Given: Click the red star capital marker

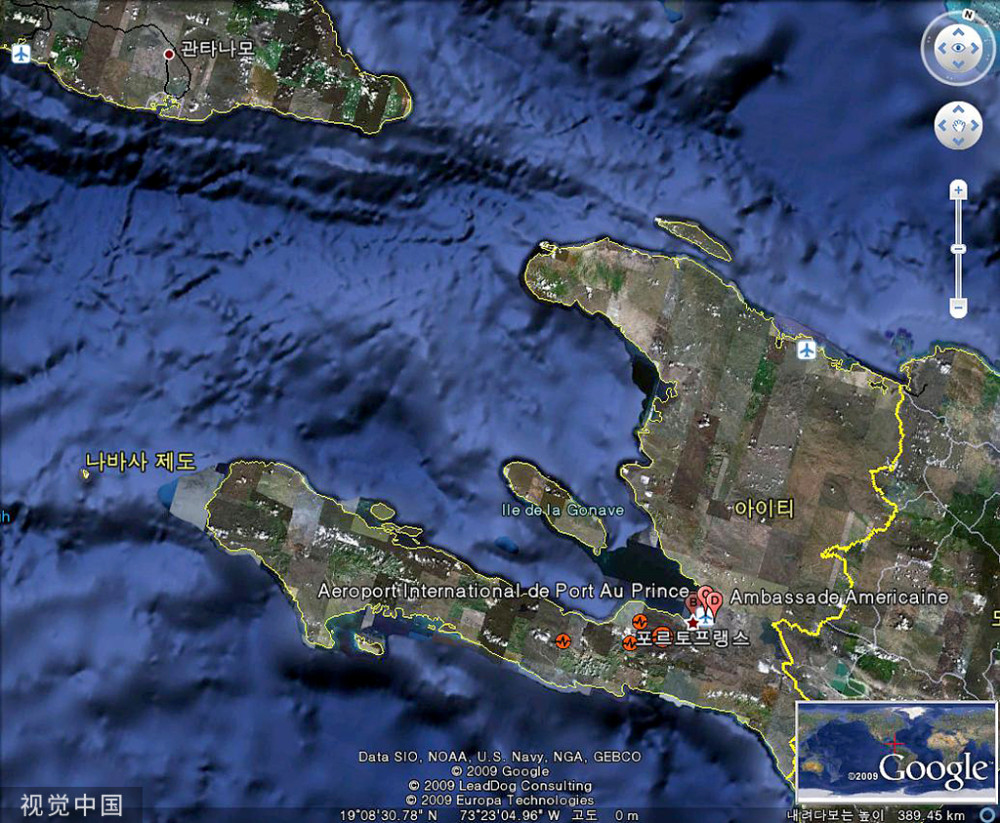Looking at the screenshot, I should click(x=692, y=622).
